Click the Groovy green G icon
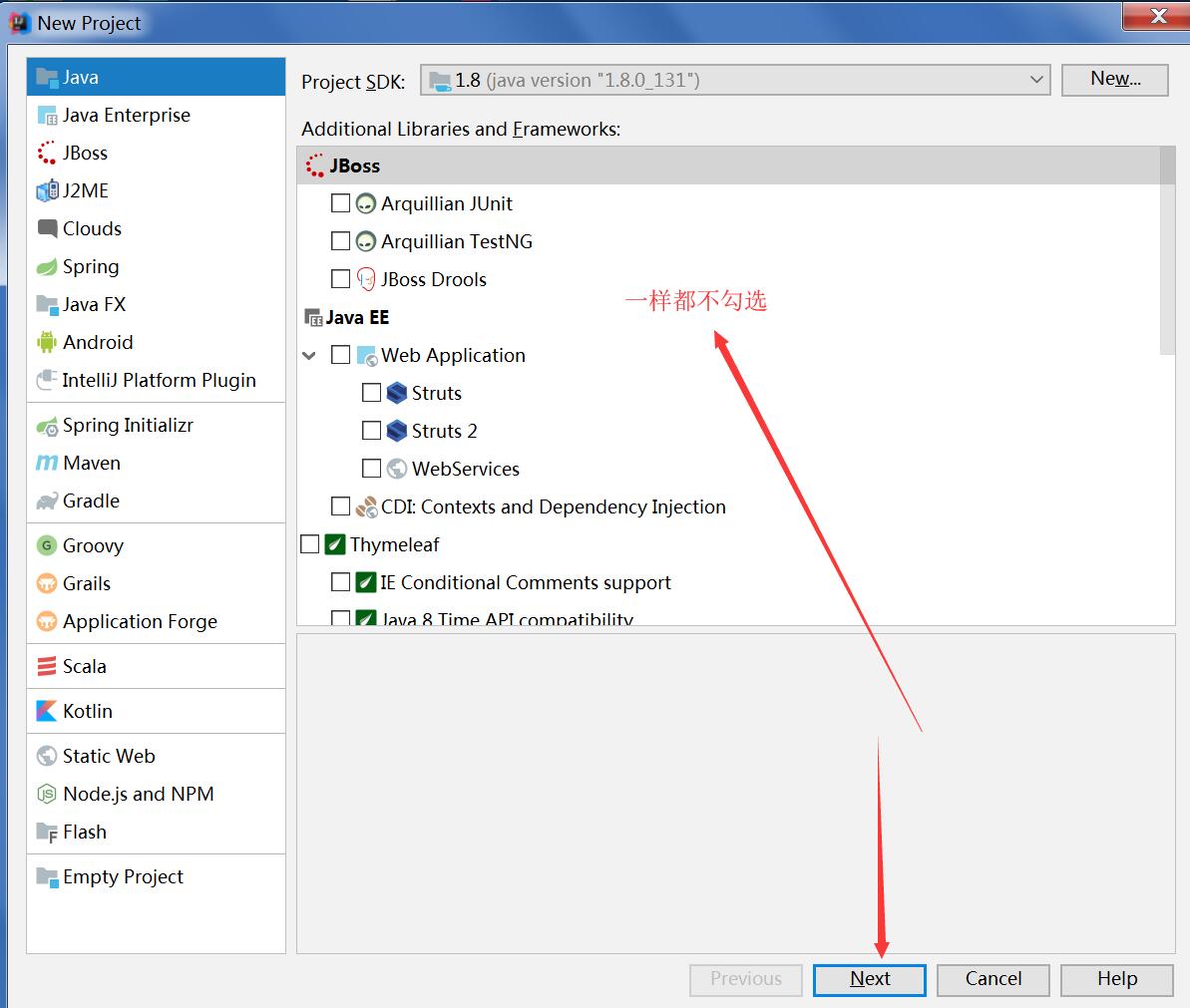The height and width of the screenshot is (1008, 1190). [x=47, y=545]
